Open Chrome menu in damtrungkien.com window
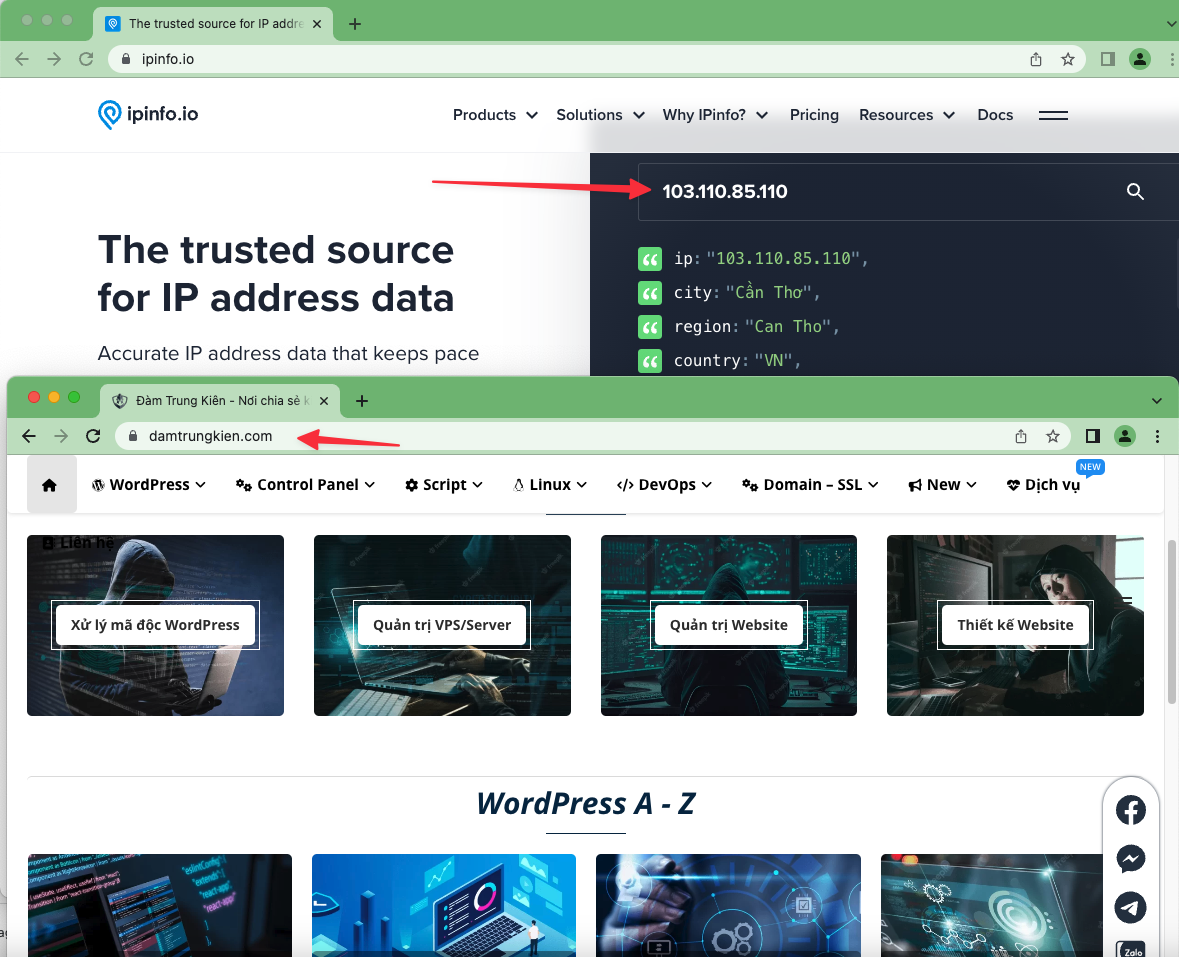This screenshot has width=1179, height=957. [x=1157, y=436]
